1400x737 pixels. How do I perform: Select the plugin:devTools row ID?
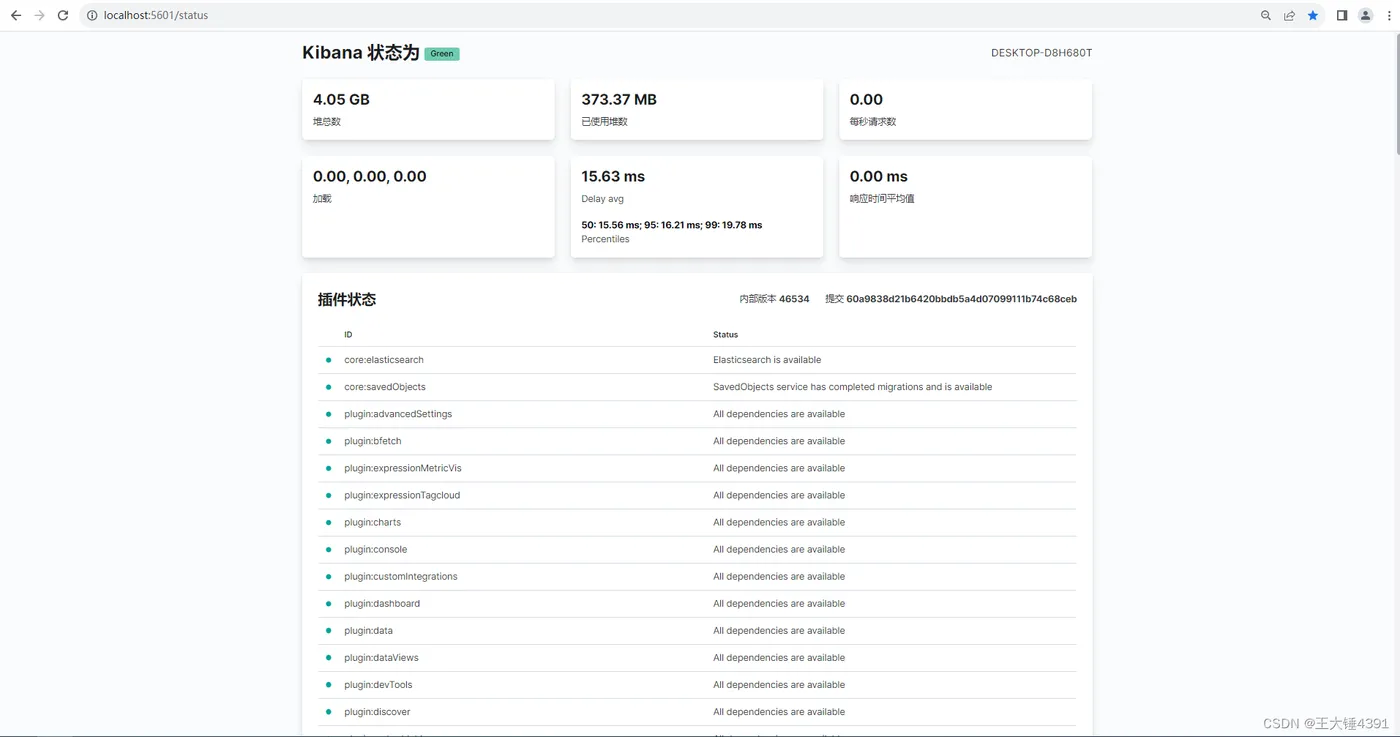[378, 684]
